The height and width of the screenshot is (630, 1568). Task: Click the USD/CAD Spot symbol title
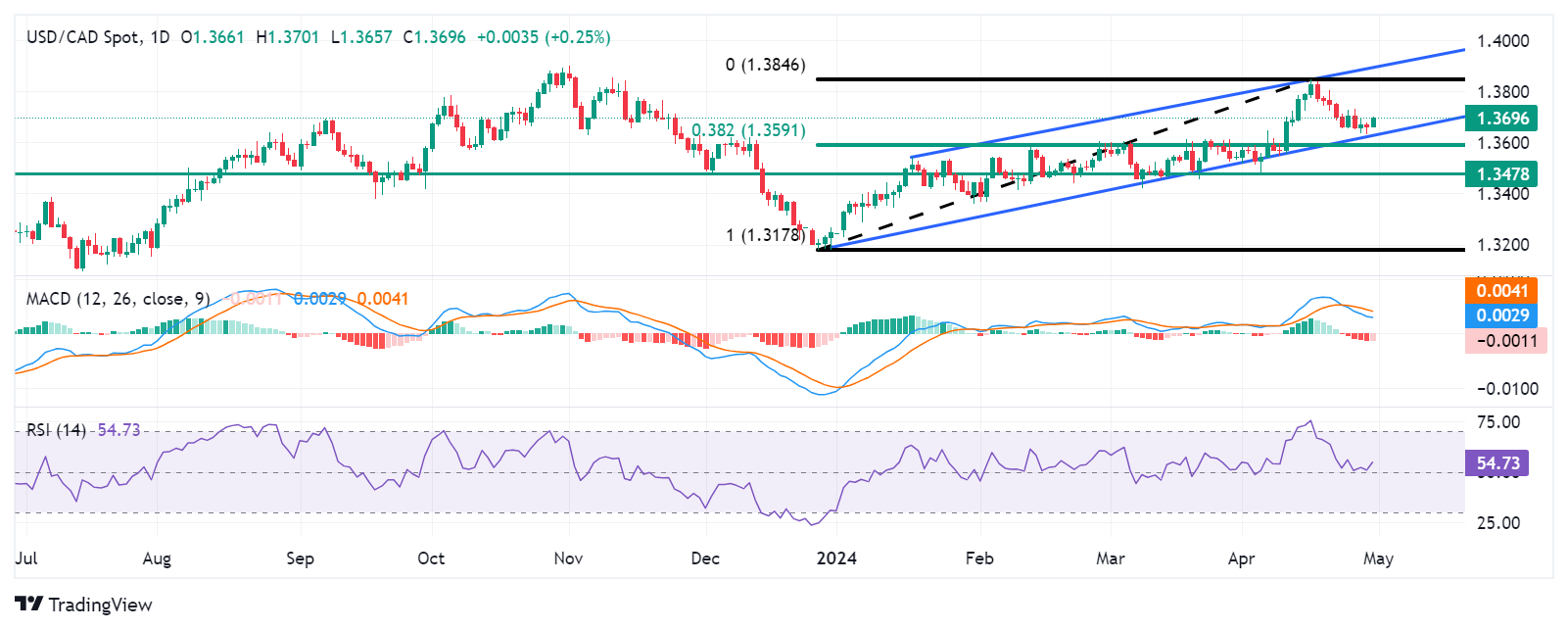[x=82, y=37]
